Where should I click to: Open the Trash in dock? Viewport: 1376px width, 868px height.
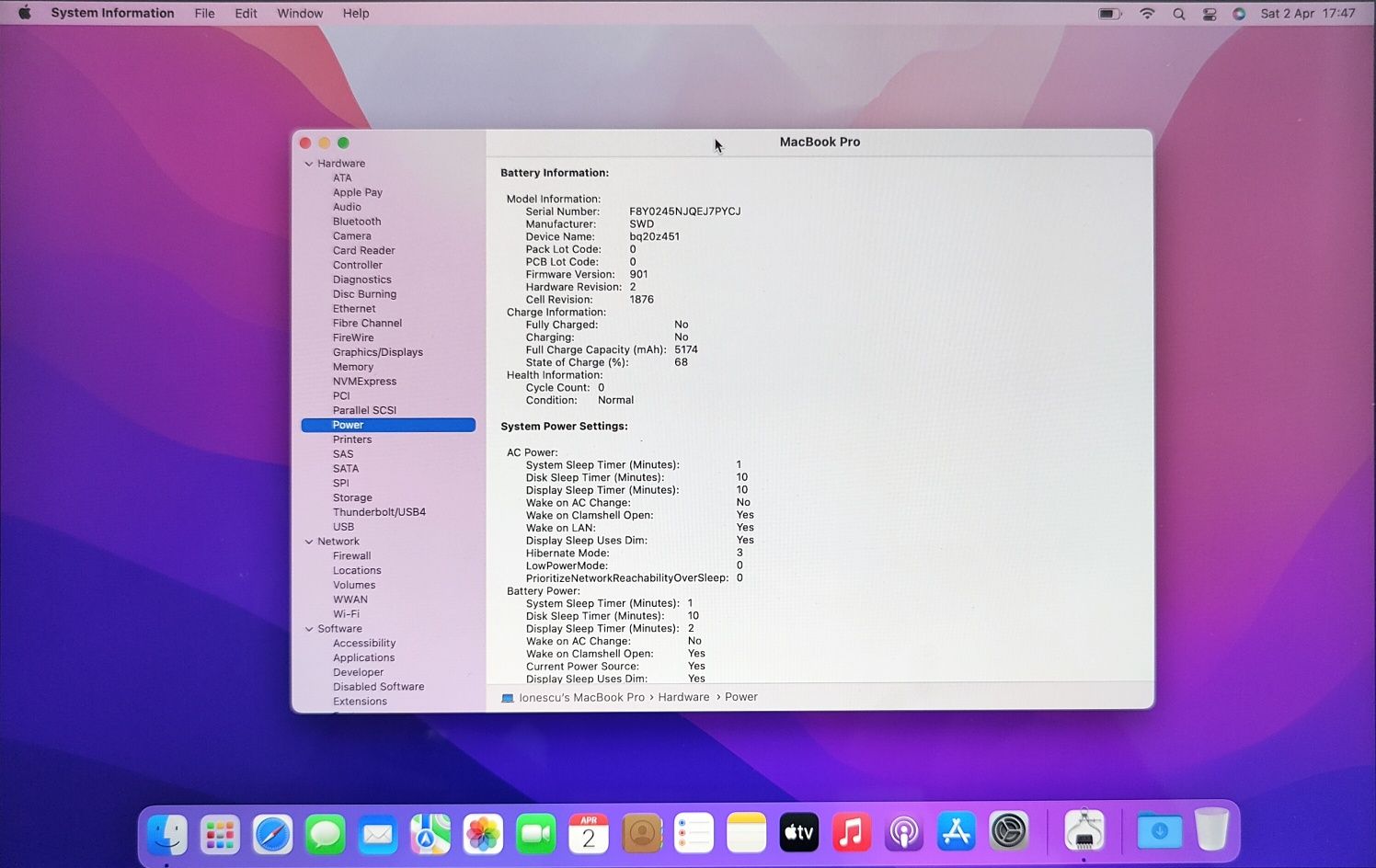[x=1212, y=830]
